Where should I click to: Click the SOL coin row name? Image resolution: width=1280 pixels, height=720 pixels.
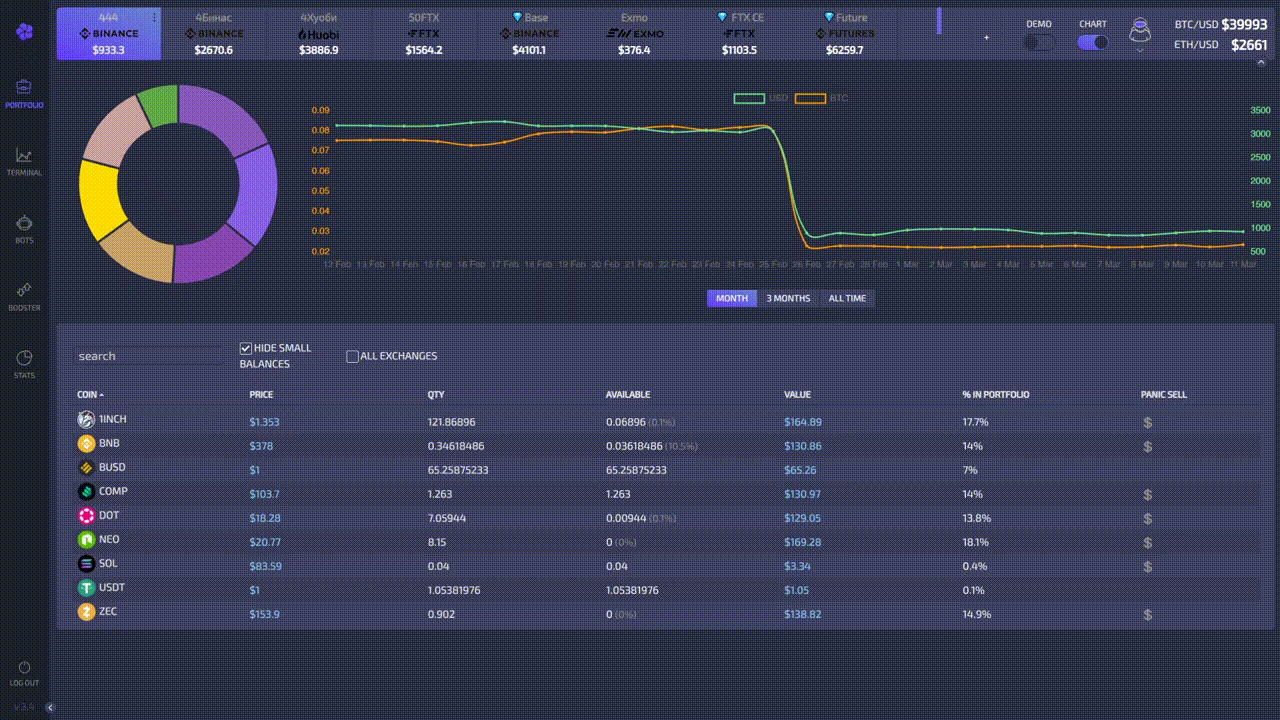click(108, 564)
